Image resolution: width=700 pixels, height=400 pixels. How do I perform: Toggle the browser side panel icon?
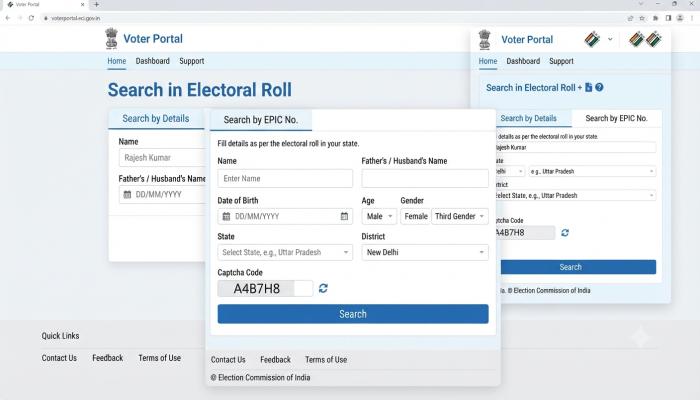[668, 18]
